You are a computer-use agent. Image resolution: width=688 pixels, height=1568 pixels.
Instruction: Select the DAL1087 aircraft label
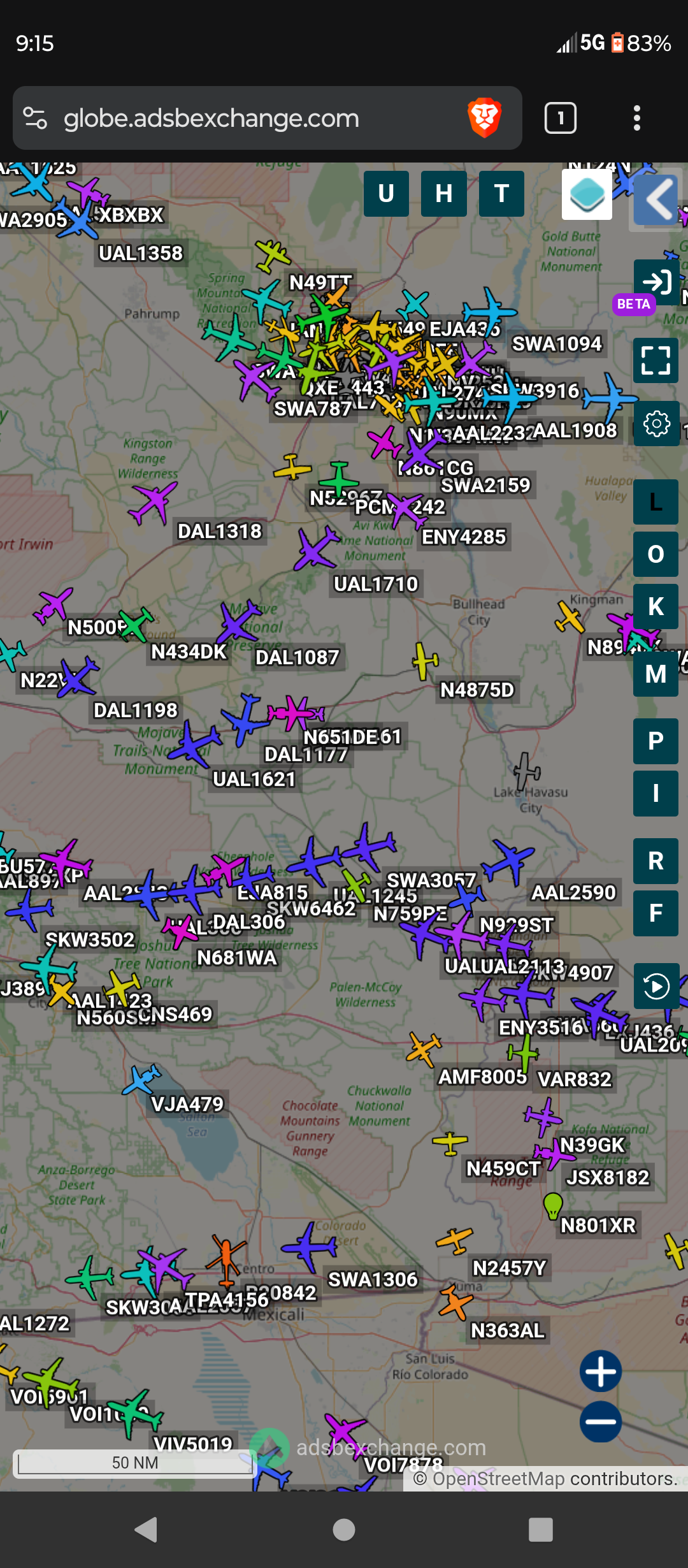[x=297, y=657]
